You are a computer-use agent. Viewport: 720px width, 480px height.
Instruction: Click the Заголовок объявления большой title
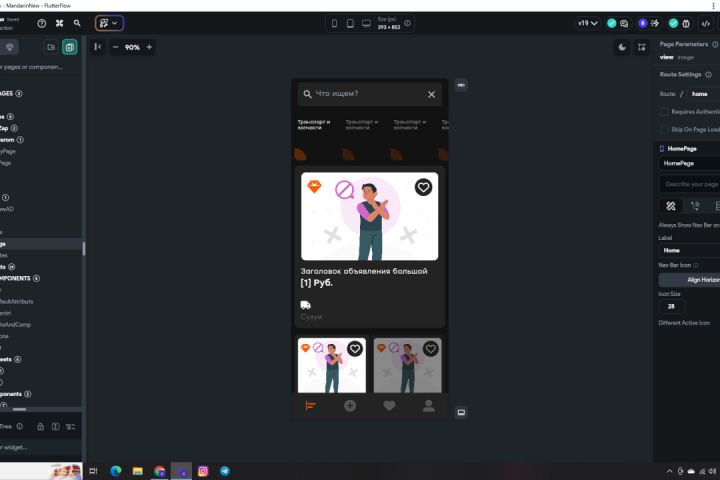(x=364, y=271)
